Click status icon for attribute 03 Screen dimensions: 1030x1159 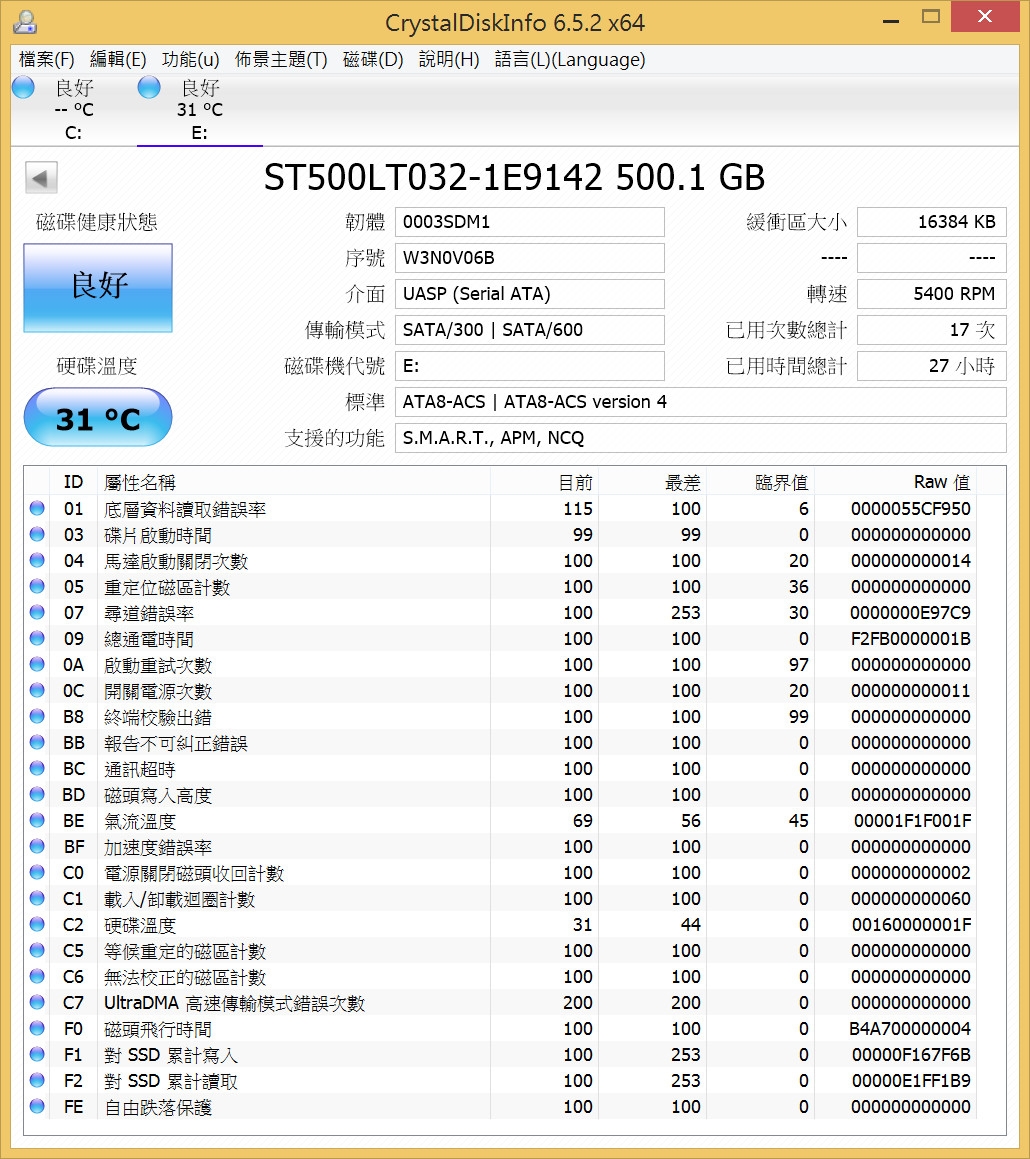click(x=37, y=534)
